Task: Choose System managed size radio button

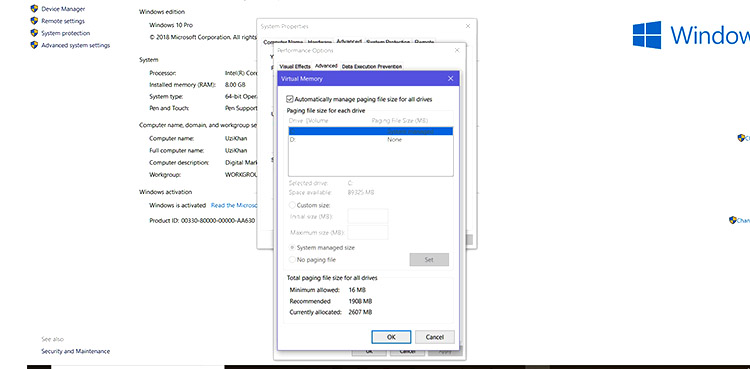Action: [292, 247]
